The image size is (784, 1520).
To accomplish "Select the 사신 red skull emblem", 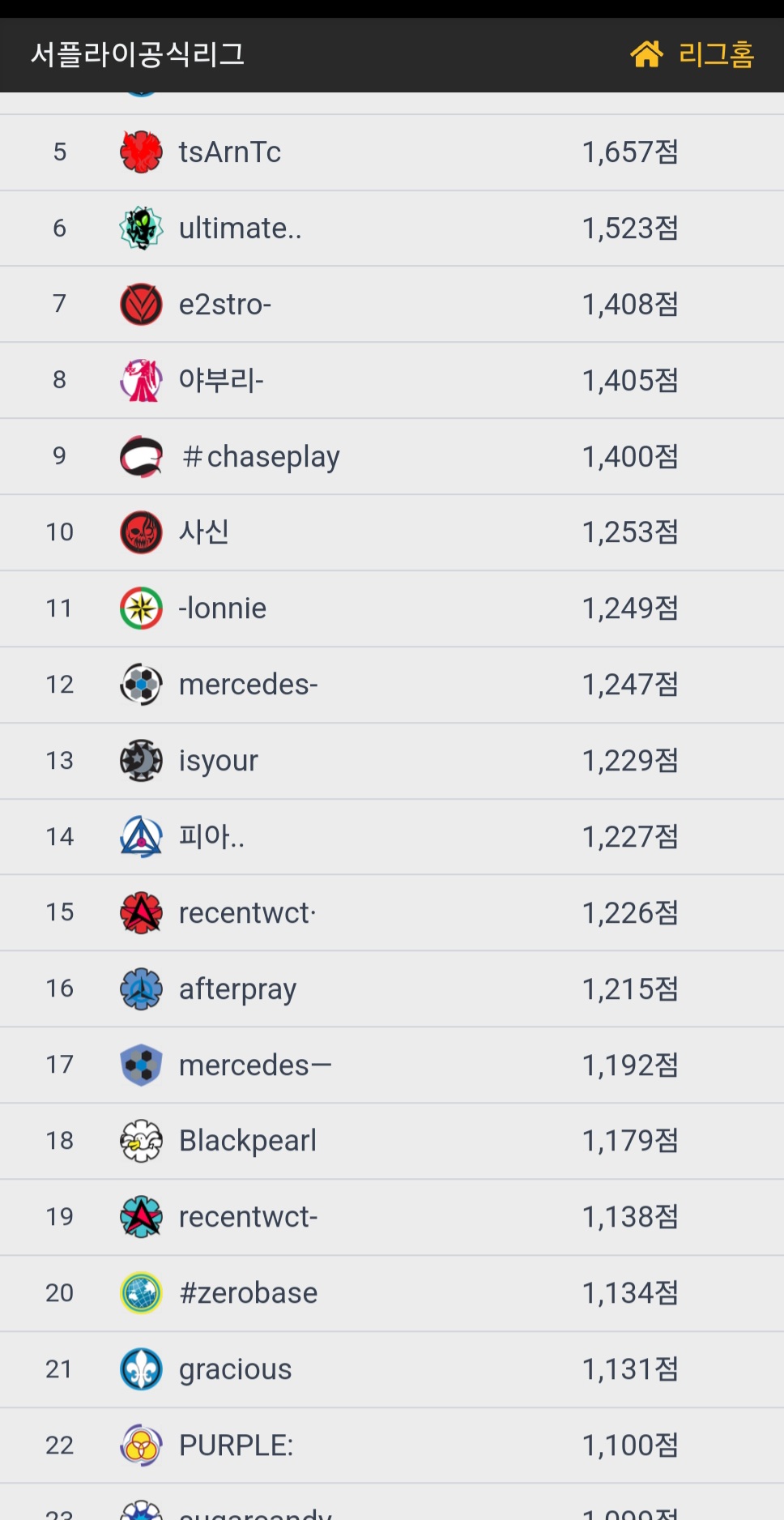I will (141, 532).
